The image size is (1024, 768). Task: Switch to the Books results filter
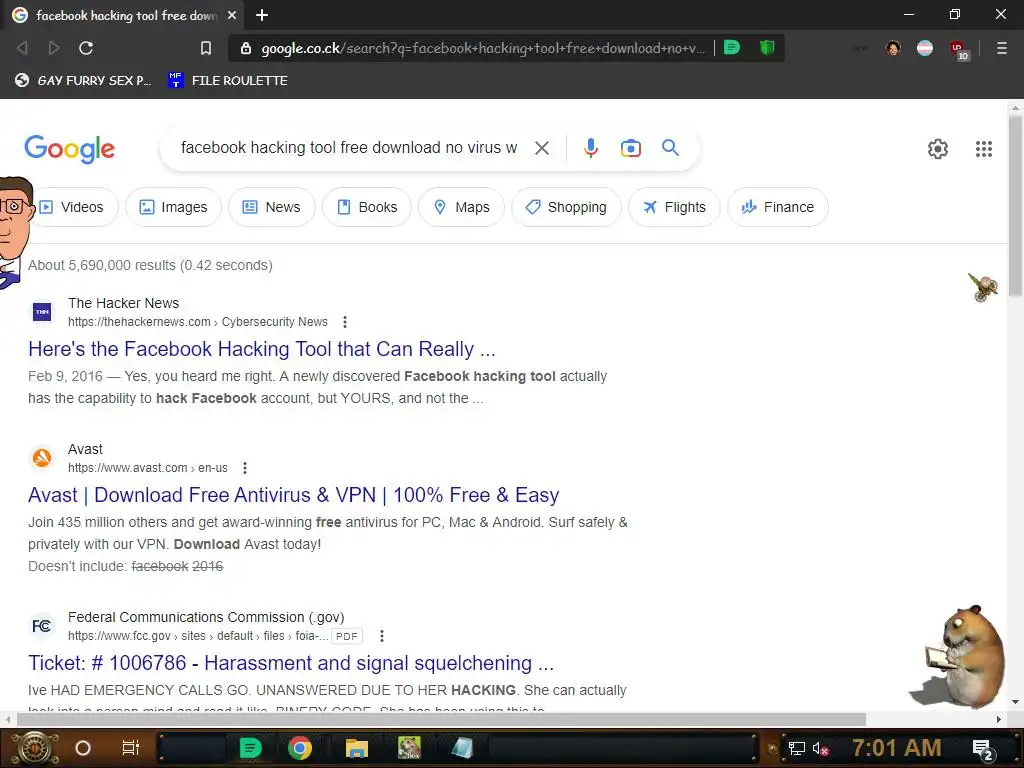coord(367,207)
